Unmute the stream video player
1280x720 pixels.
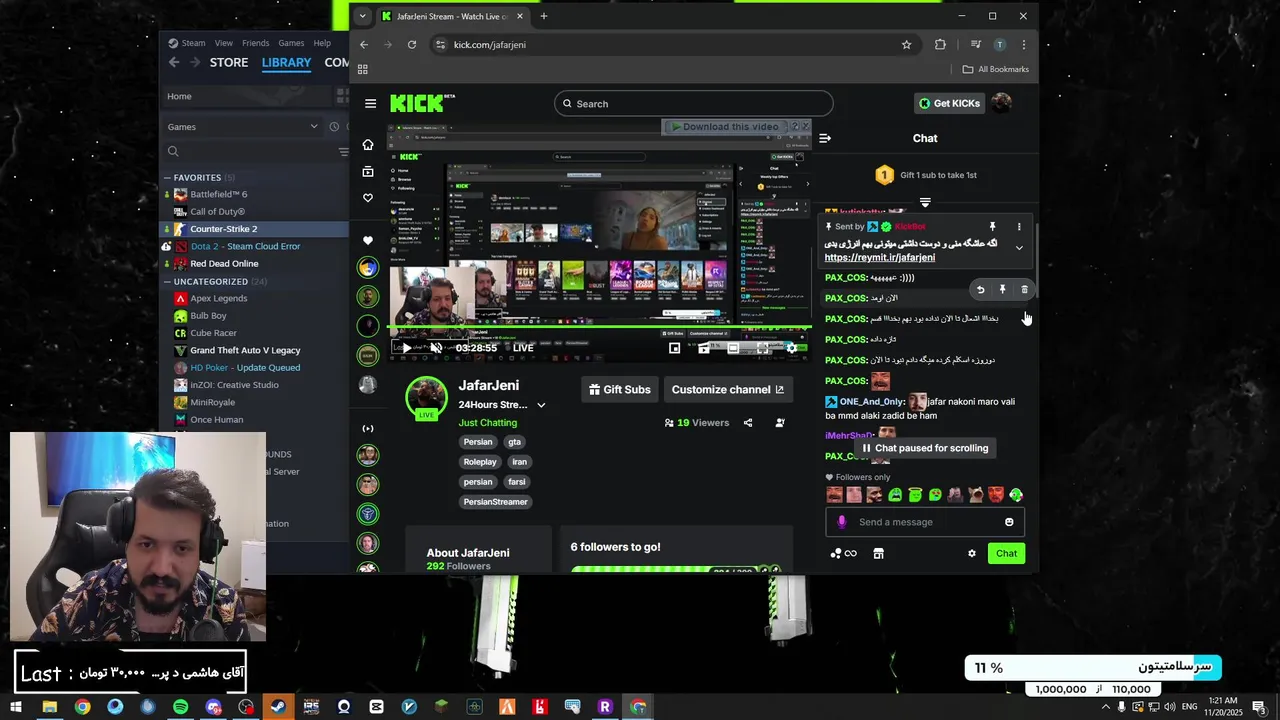436,348
